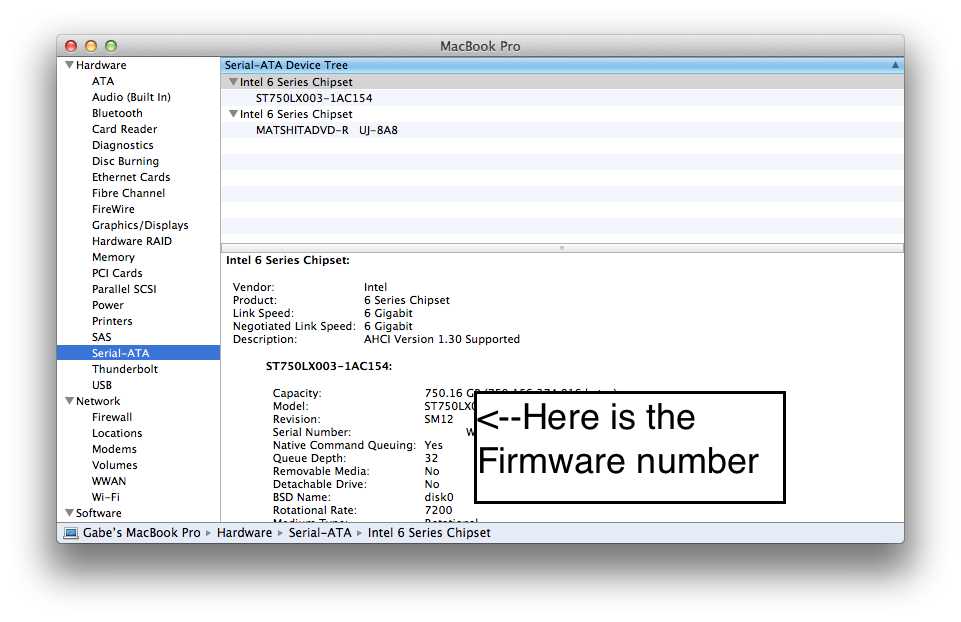Select Locations under Network

117,433
